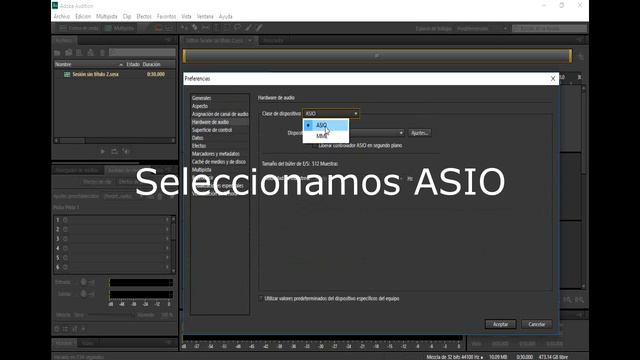This screenshot has width=640, height=360.
Task: Click the Ajustes... button
Action: pyautogui.click(x=419, y=133)
